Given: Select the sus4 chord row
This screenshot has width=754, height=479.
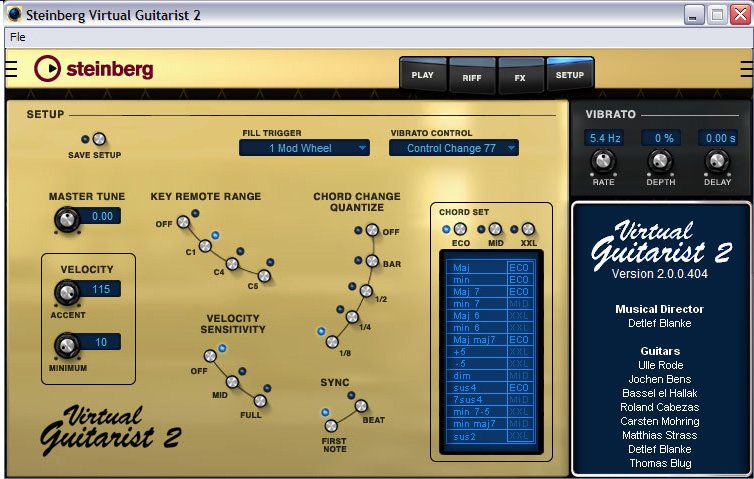Looking at the screenshot, I should coord(490,388).
